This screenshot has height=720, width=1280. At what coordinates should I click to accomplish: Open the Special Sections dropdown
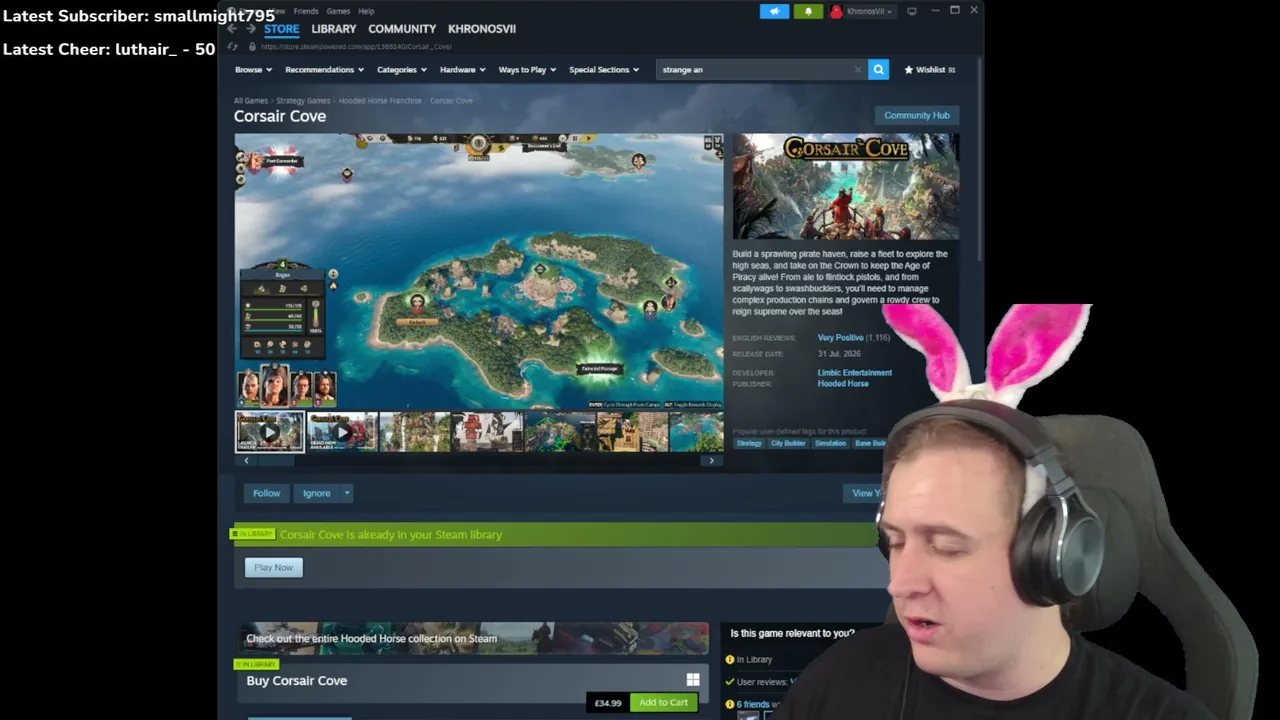(x=604, y=70)
